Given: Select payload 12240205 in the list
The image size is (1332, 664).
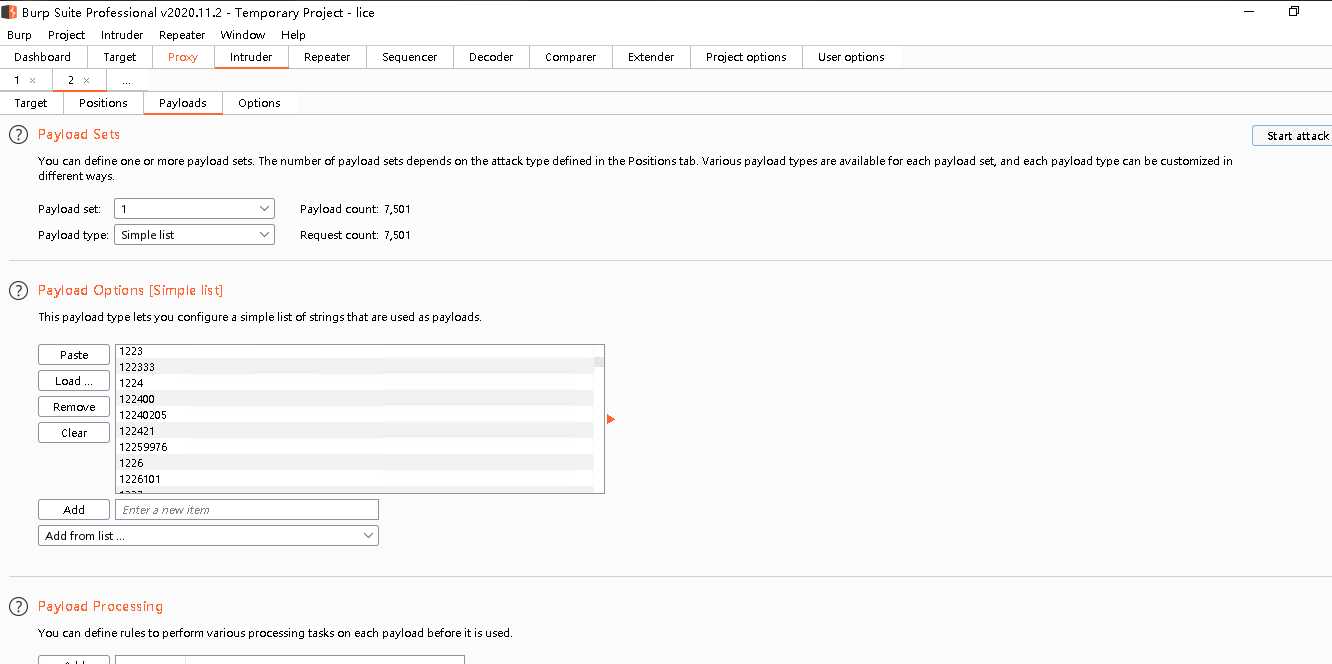Looking at the screenshot, I should [x=355, y=415].
